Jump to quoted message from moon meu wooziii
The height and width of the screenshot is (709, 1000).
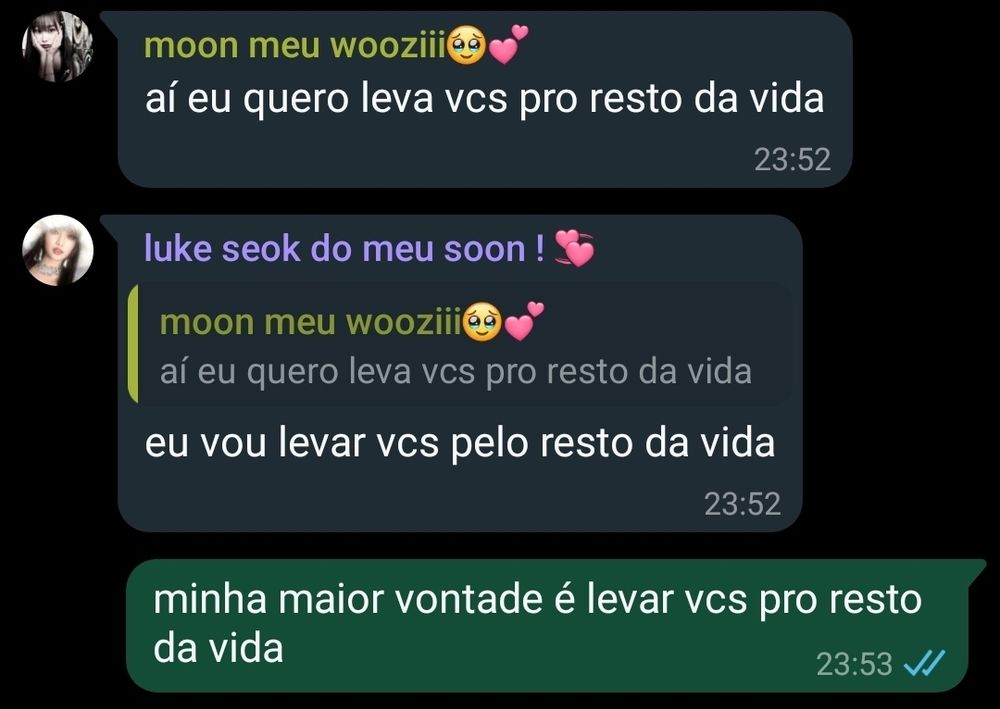pyautogui.click(x=460, y=344)
